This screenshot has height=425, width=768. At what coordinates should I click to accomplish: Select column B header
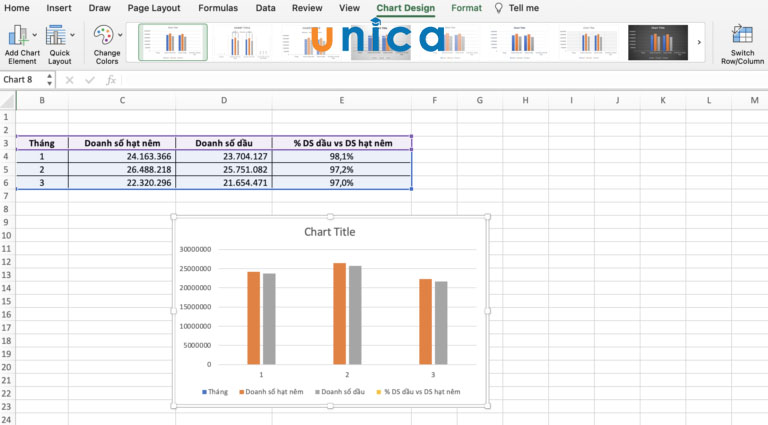click(x=42, y=100)
